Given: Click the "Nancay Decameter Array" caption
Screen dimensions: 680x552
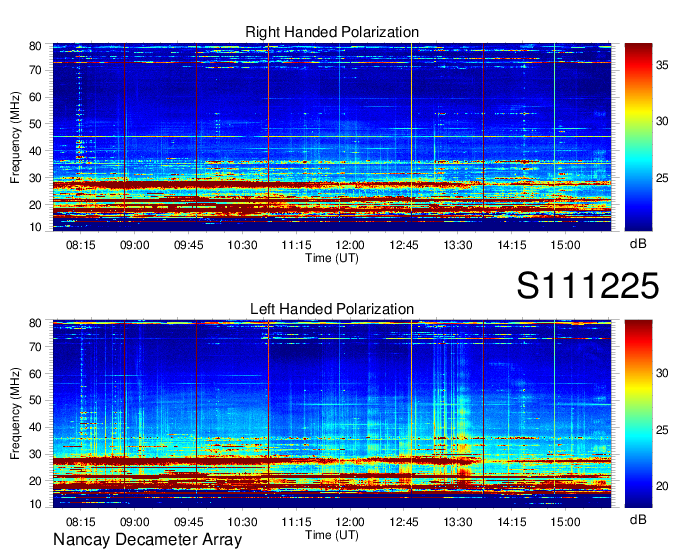Looking at the screenshot, I should coord(147,540).
